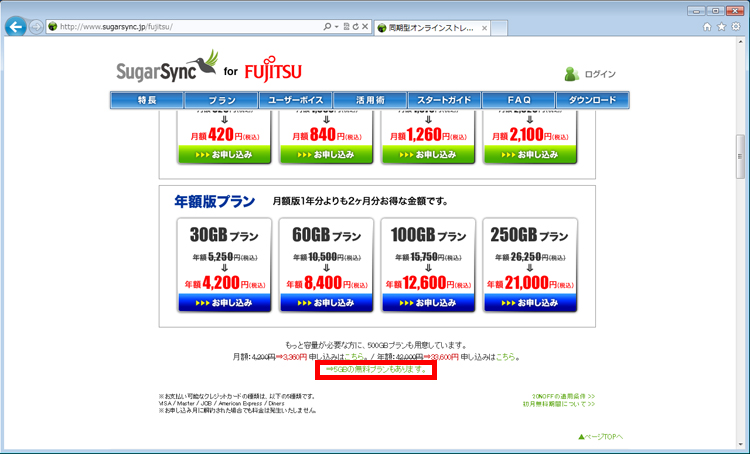Screen dimensions: 750x454
Task: Click the browser Back arrow button
Action: click(x=15, y=27)
